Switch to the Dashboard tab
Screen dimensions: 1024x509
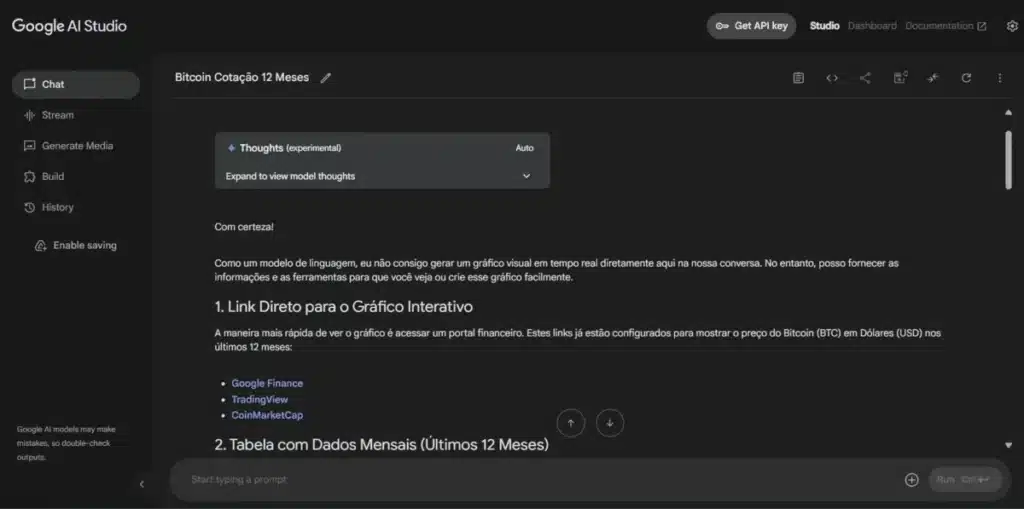tap(872, 26)
